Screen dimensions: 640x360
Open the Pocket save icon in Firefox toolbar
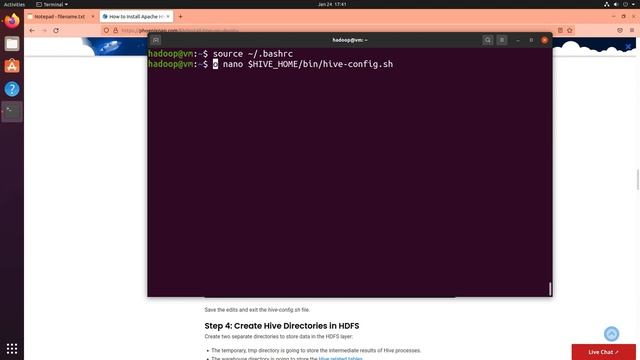pos(620,31)
